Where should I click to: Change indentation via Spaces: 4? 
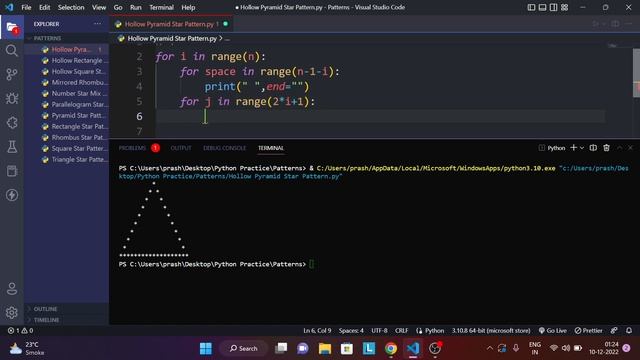coord(351,330)
